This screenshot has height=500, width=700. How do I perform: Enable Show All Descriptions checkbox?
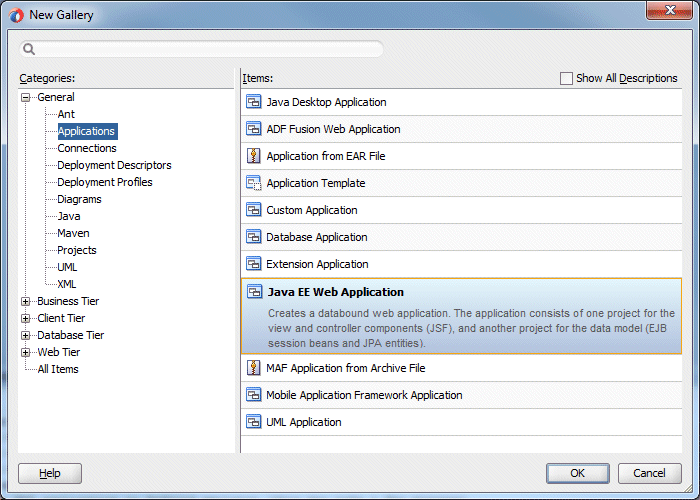pos(566,79)
